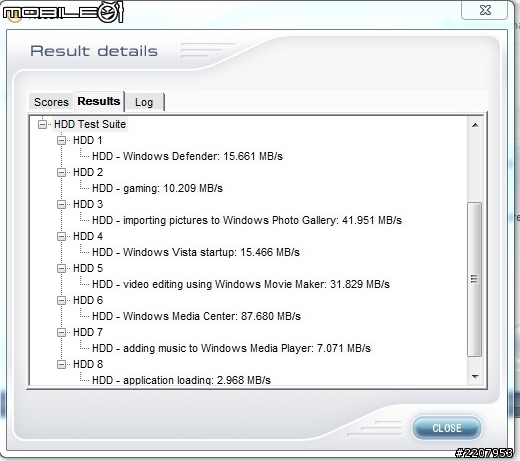Select the Windows Photo Gallery 41.951 MB/s row
This screenshot has width=520, height=461.
pos(247,220)
